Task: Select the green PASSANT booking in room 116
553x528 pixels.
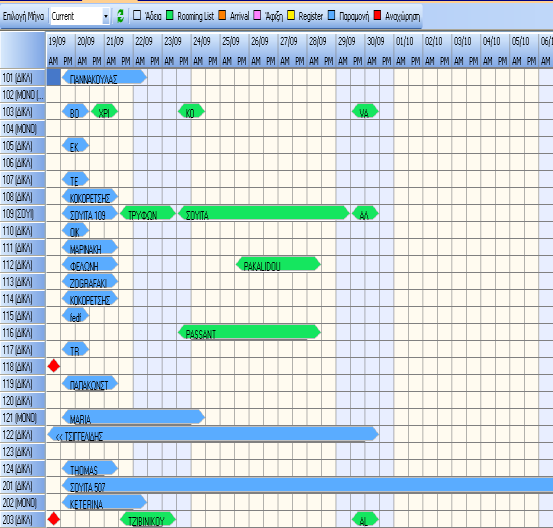Action: point(249,332)
